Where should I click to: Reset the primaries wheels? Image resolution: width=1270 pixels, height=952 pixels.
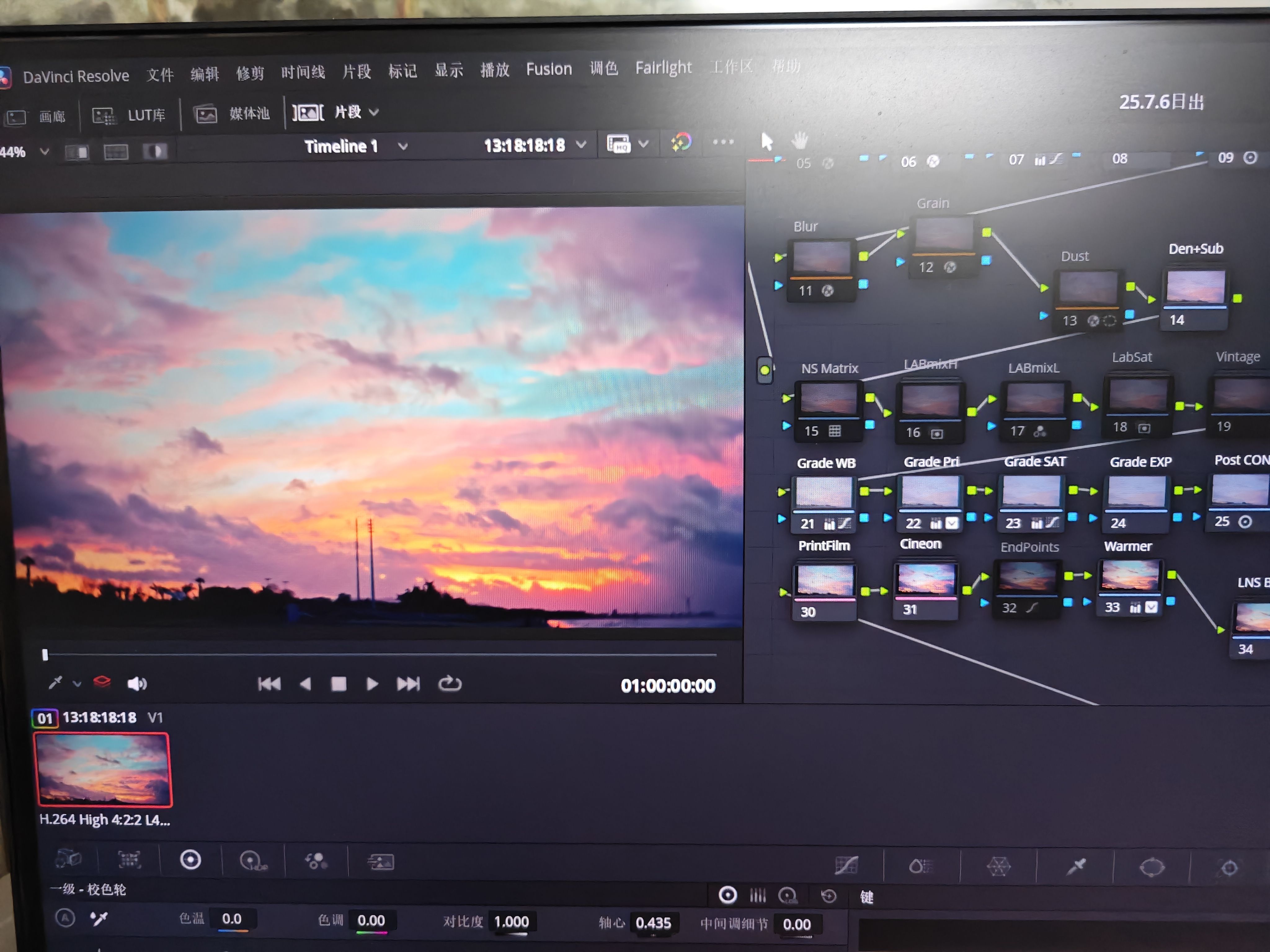tap(828, 896)
